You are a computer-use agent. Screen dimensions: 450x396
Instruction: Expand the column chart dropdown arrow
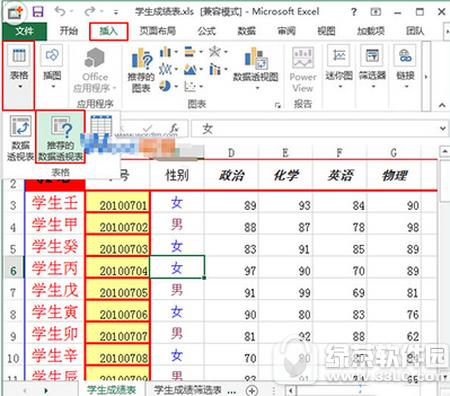(x=176, y=52)
